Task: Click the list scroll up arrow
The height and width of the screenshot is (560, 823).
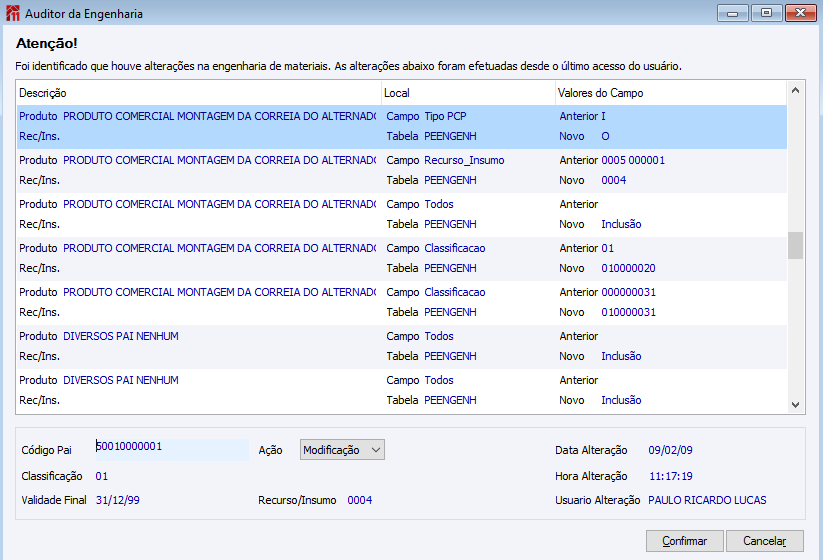Action: click(x=795, y=90)
